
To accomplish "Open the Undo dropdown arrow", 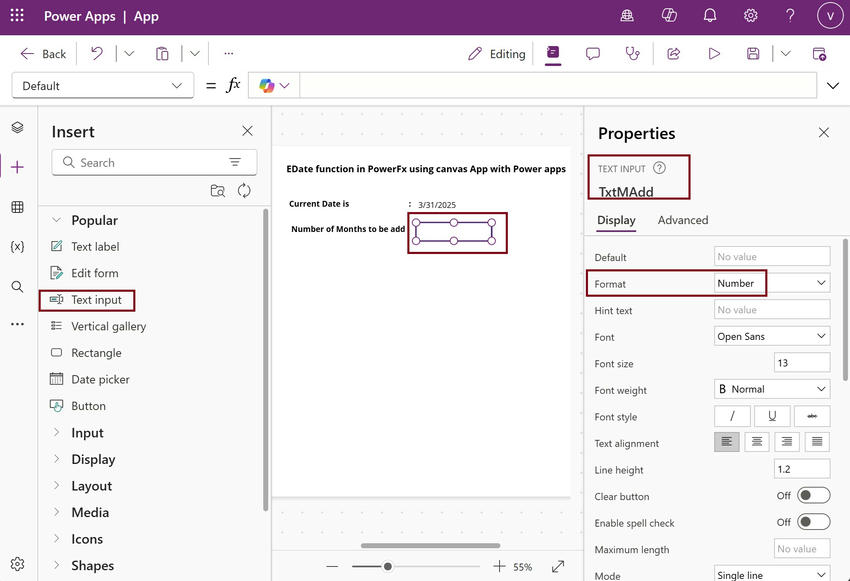I will (128, 53).
